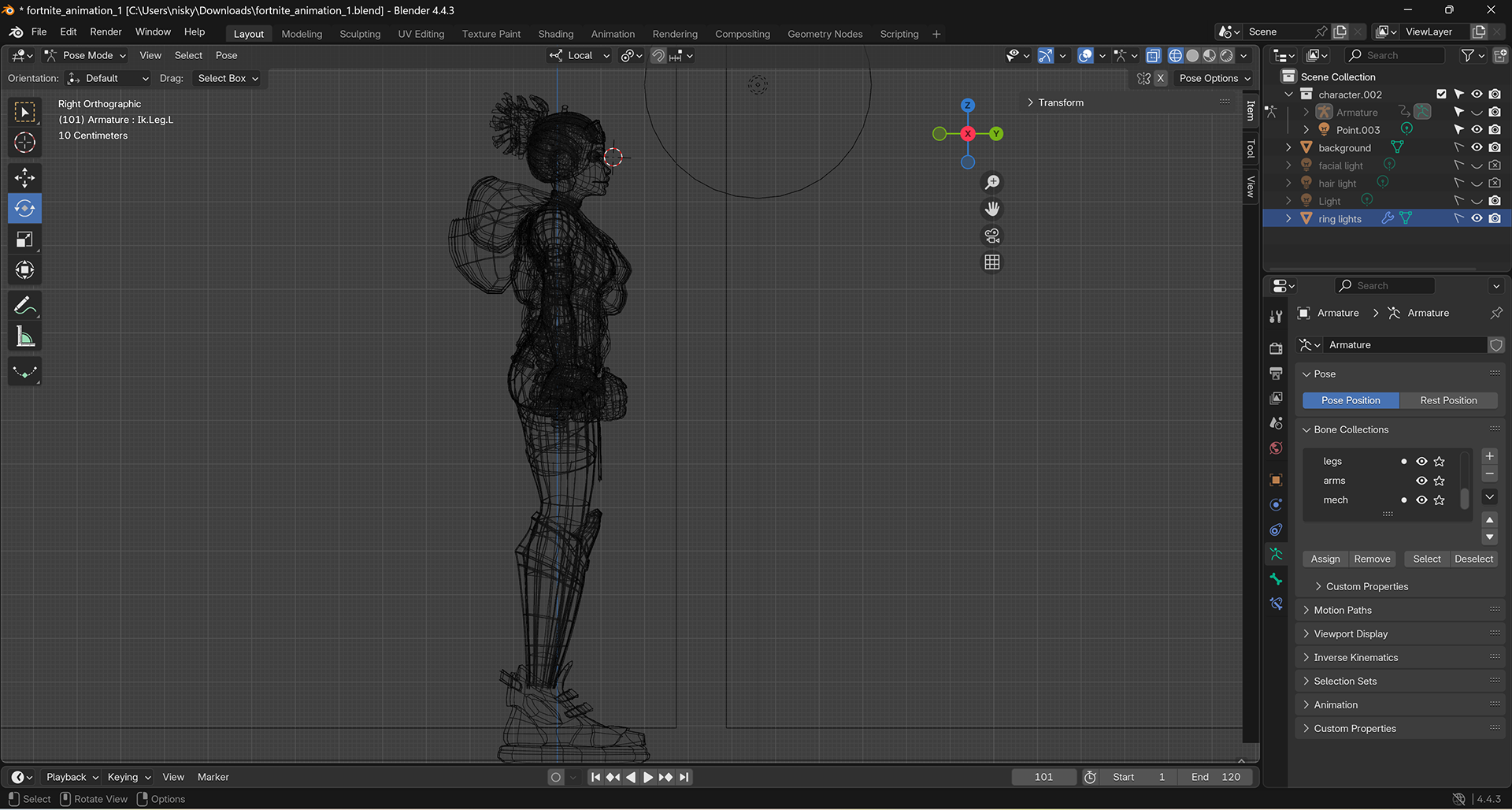Switch to the Shading workspace tab
1512x810 pixels.
click(555, 34)
